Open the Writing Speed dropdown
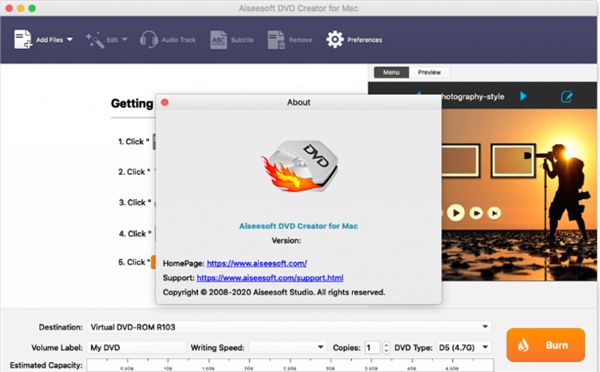600x372 pixels. 288,348
